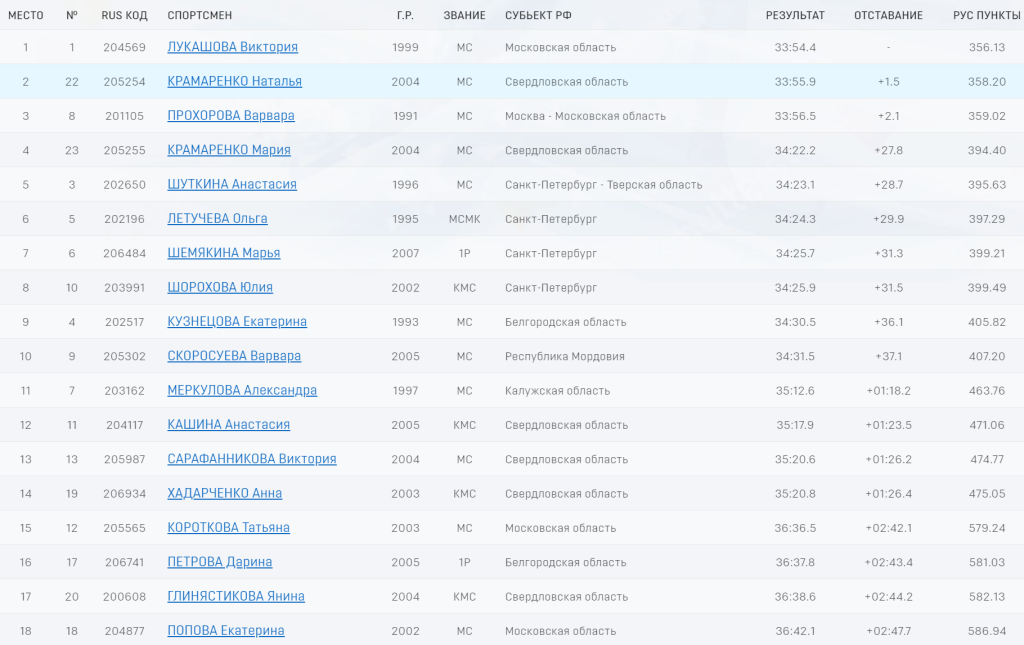Click ПРОХОРОВА Варвара athlete name
Screen dimensions: 1024x645
(231, 116)
